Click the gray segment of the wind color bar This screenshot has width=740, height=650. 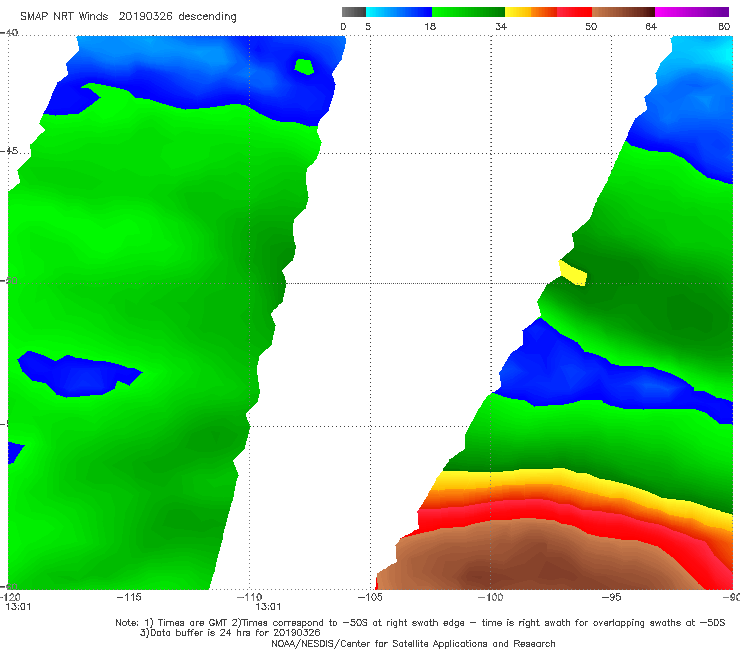coord(353,12)
